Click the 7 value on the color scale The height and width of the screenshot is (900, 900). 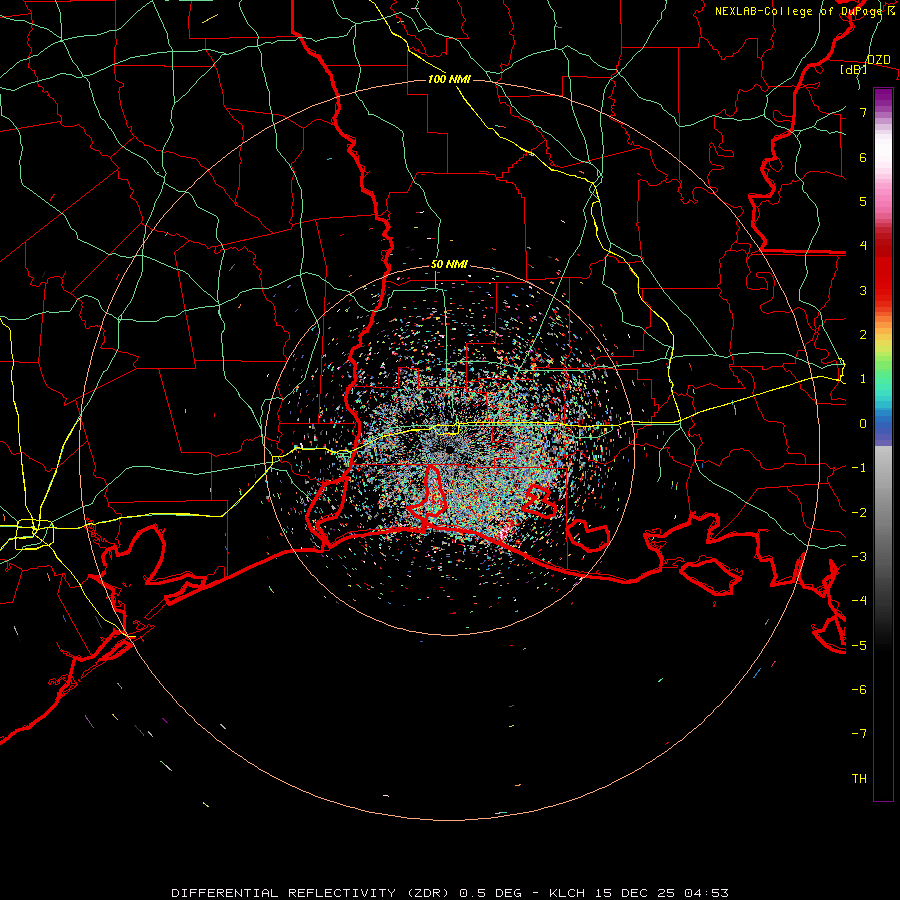pyautogui.click(x=863, y=112)
